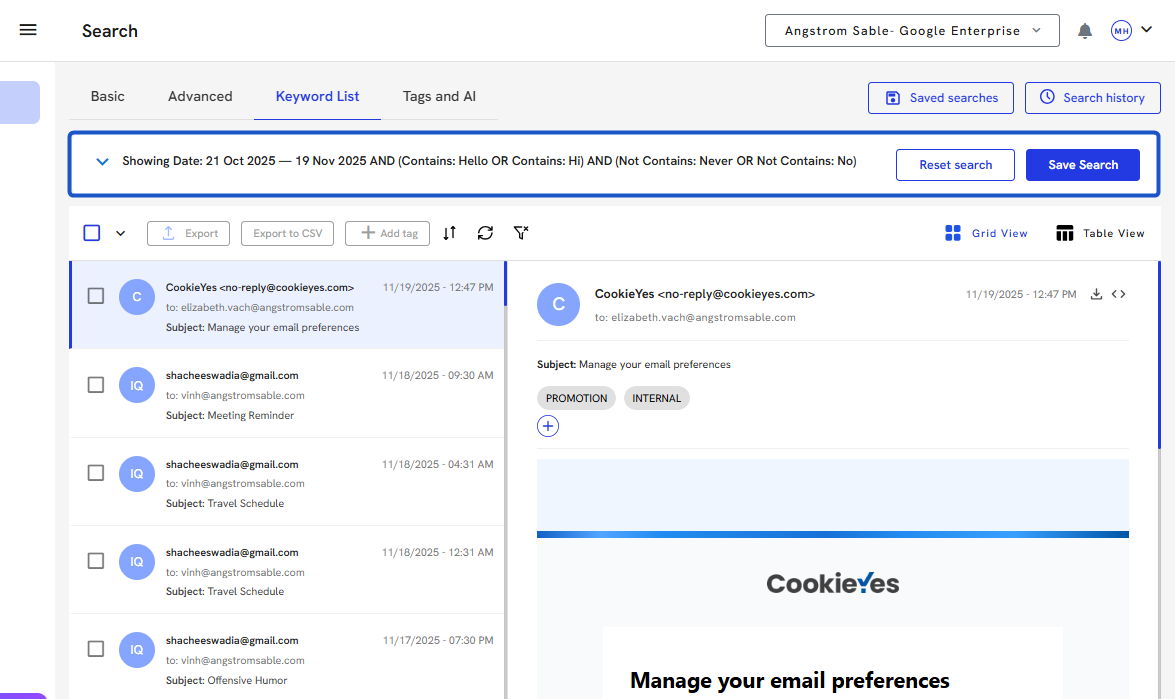Viewport: 1175px width, 699px height.
Task: Clear filters using the funnel icon
Action: [x=521, y=233]
